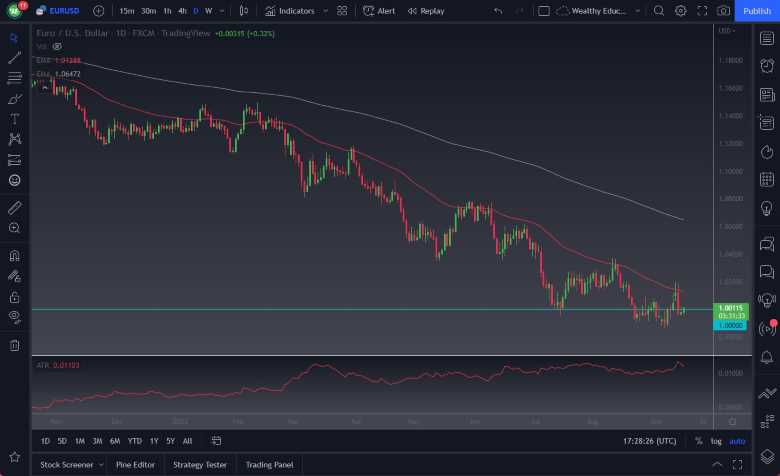Toggle percent scale mode

(699, 441)
